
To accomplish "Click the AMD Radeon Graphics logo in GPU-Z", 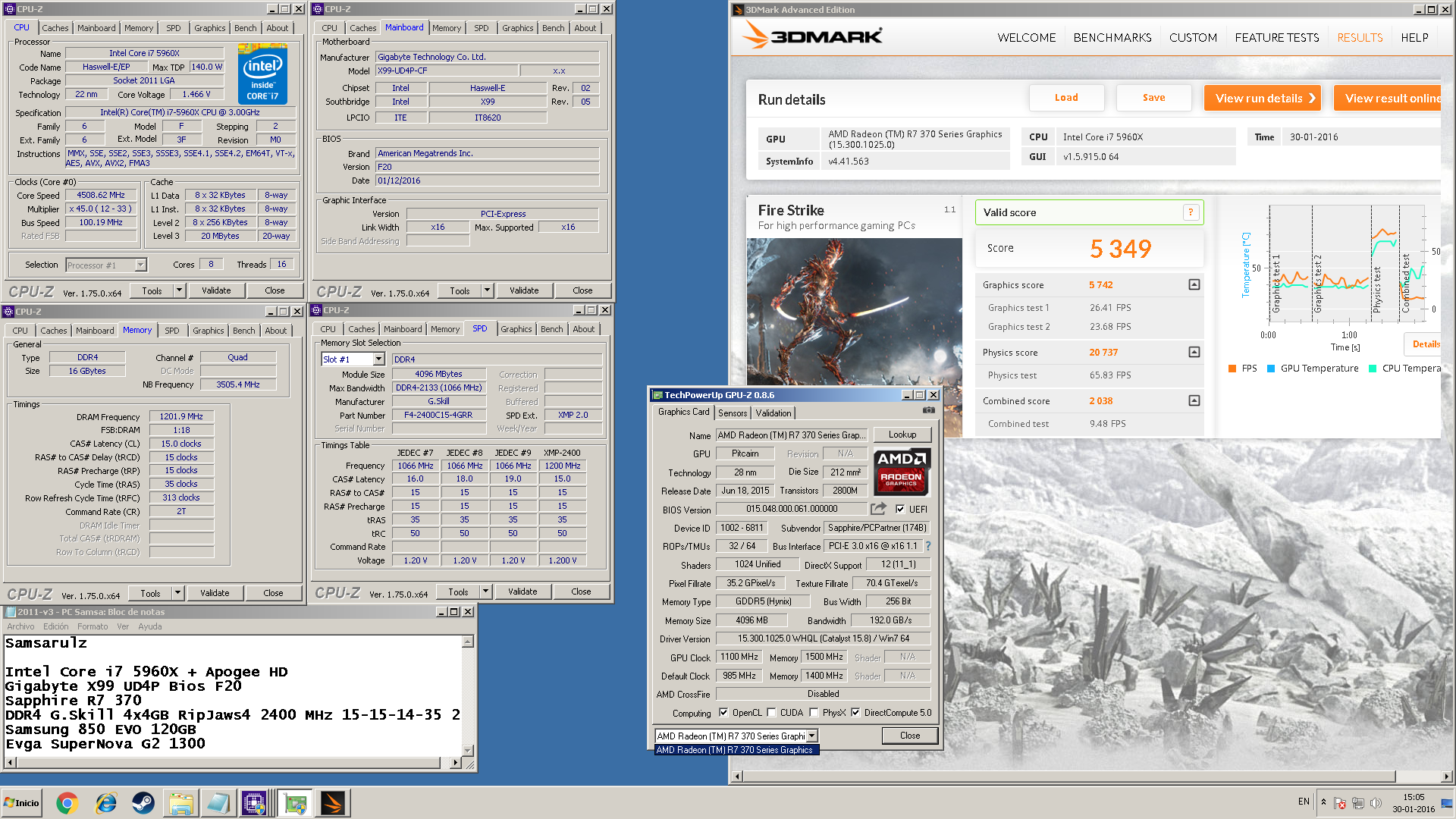I will [901, 472].
